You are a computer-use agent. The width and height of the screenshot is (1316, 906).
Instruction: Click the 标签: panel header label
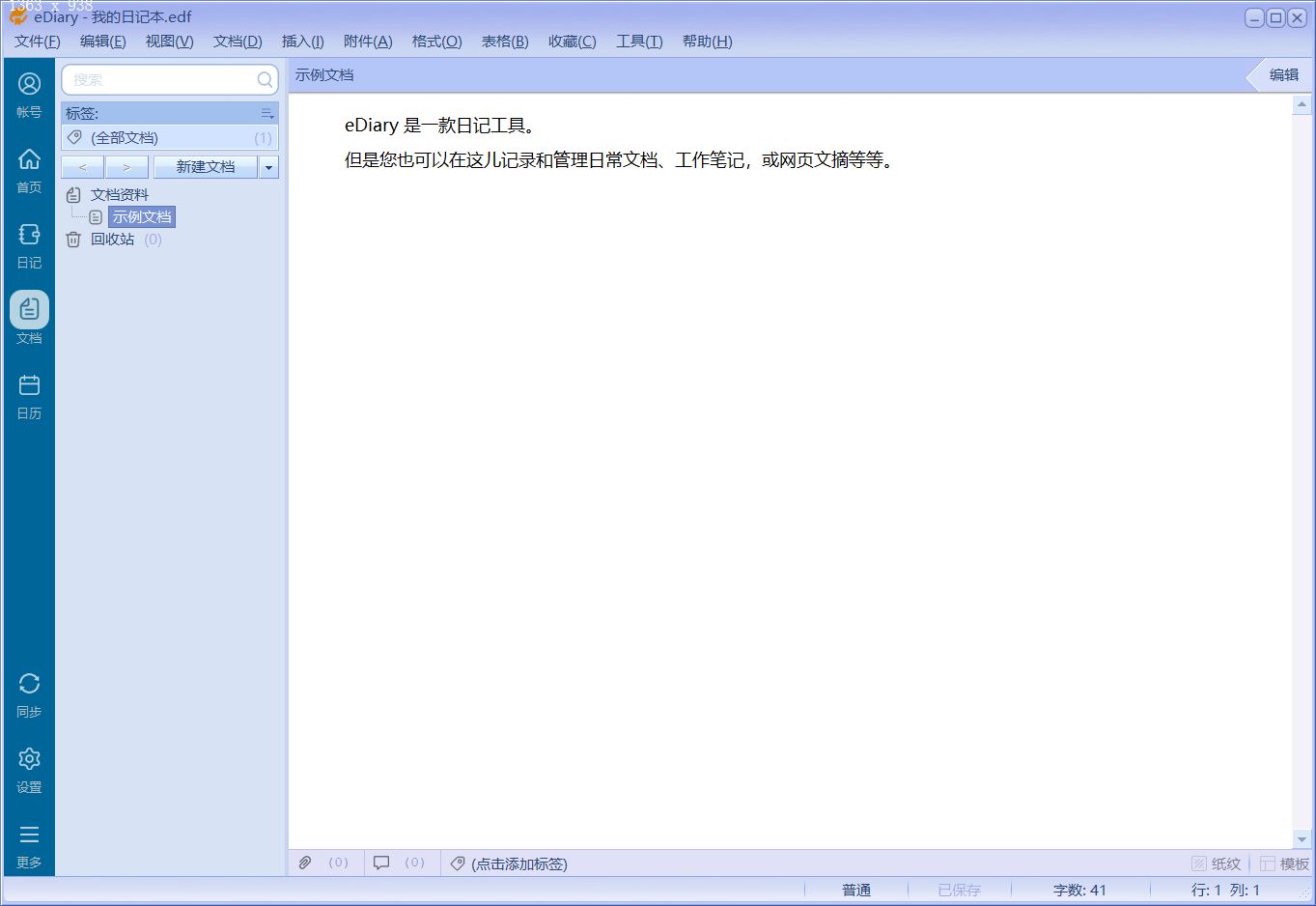82,113
